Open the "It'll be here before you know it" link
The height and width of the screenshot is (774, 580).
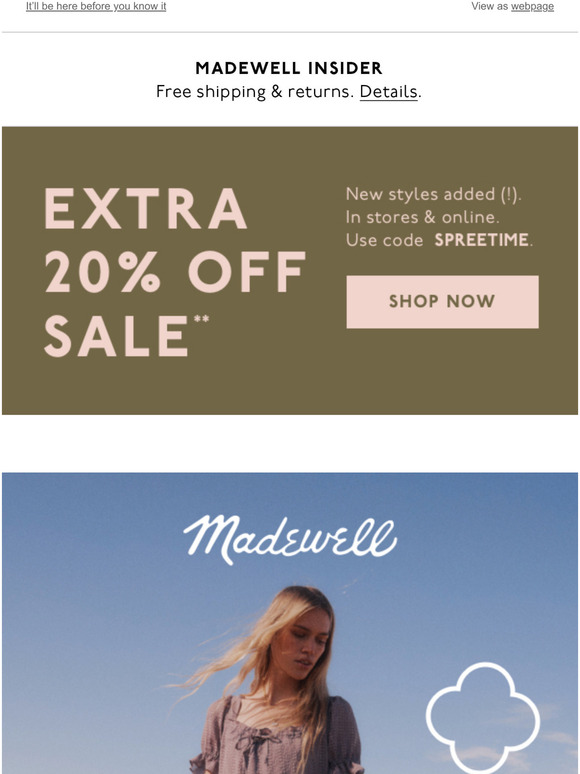coord(96,6)
